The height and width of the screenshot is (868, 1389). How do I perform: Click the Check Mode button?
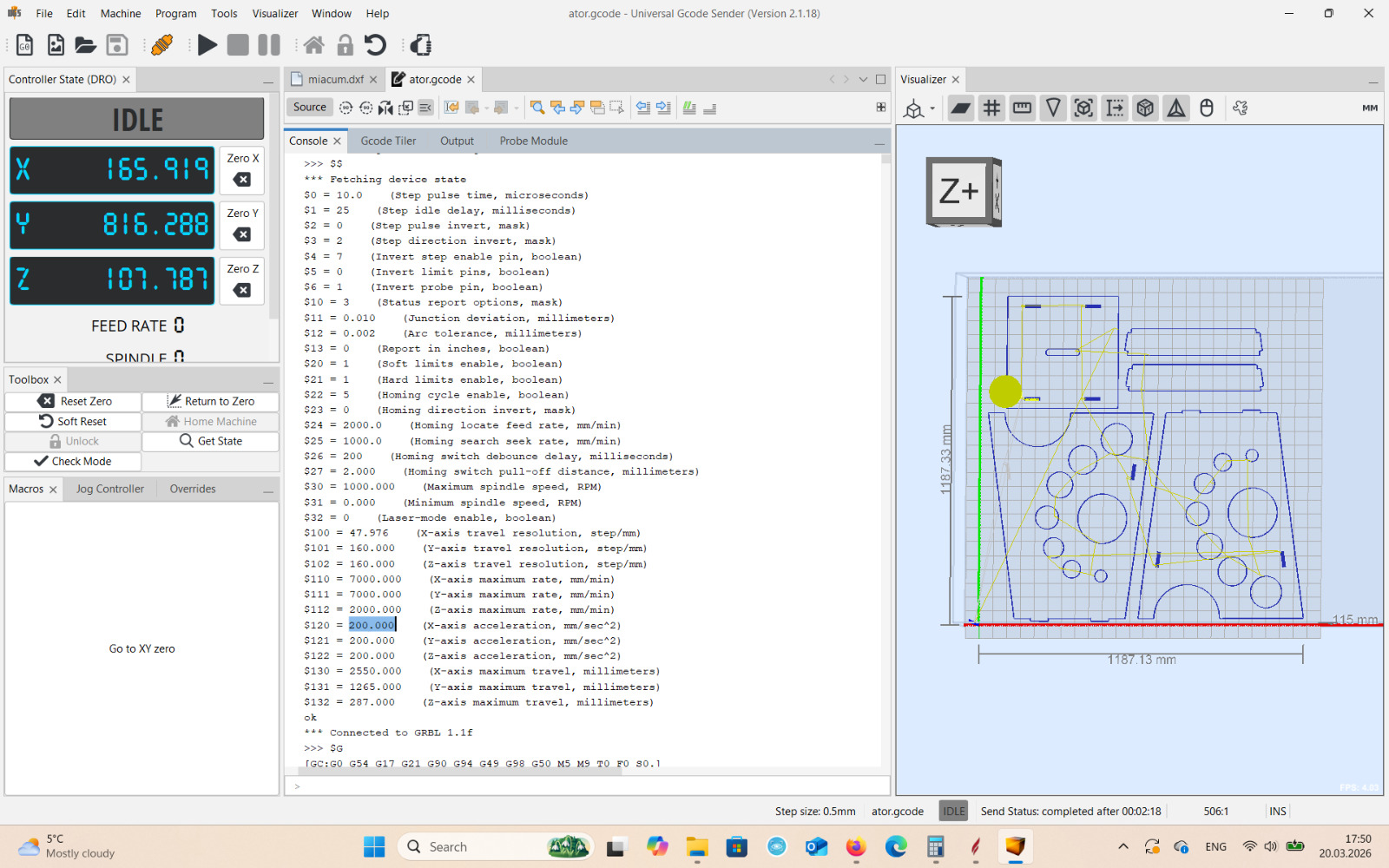73,461
